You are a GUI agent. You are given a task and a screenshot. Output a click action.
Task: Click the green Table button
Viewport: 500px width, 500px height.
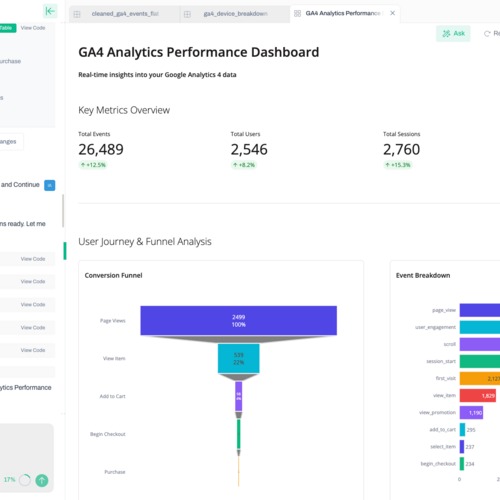(7, 28)
